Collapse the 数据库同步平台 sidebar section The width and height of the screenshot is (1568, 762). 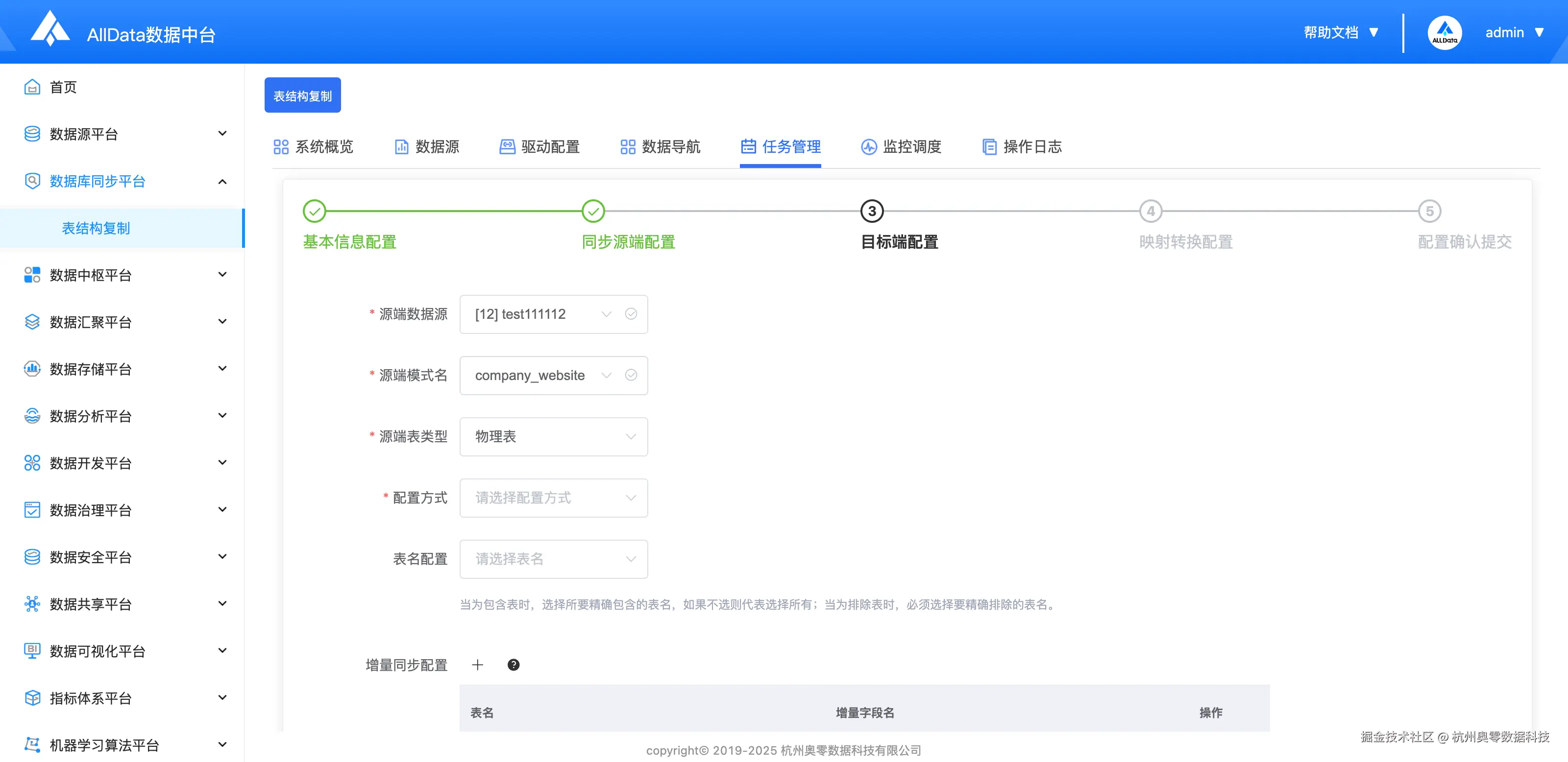(221, 181)
